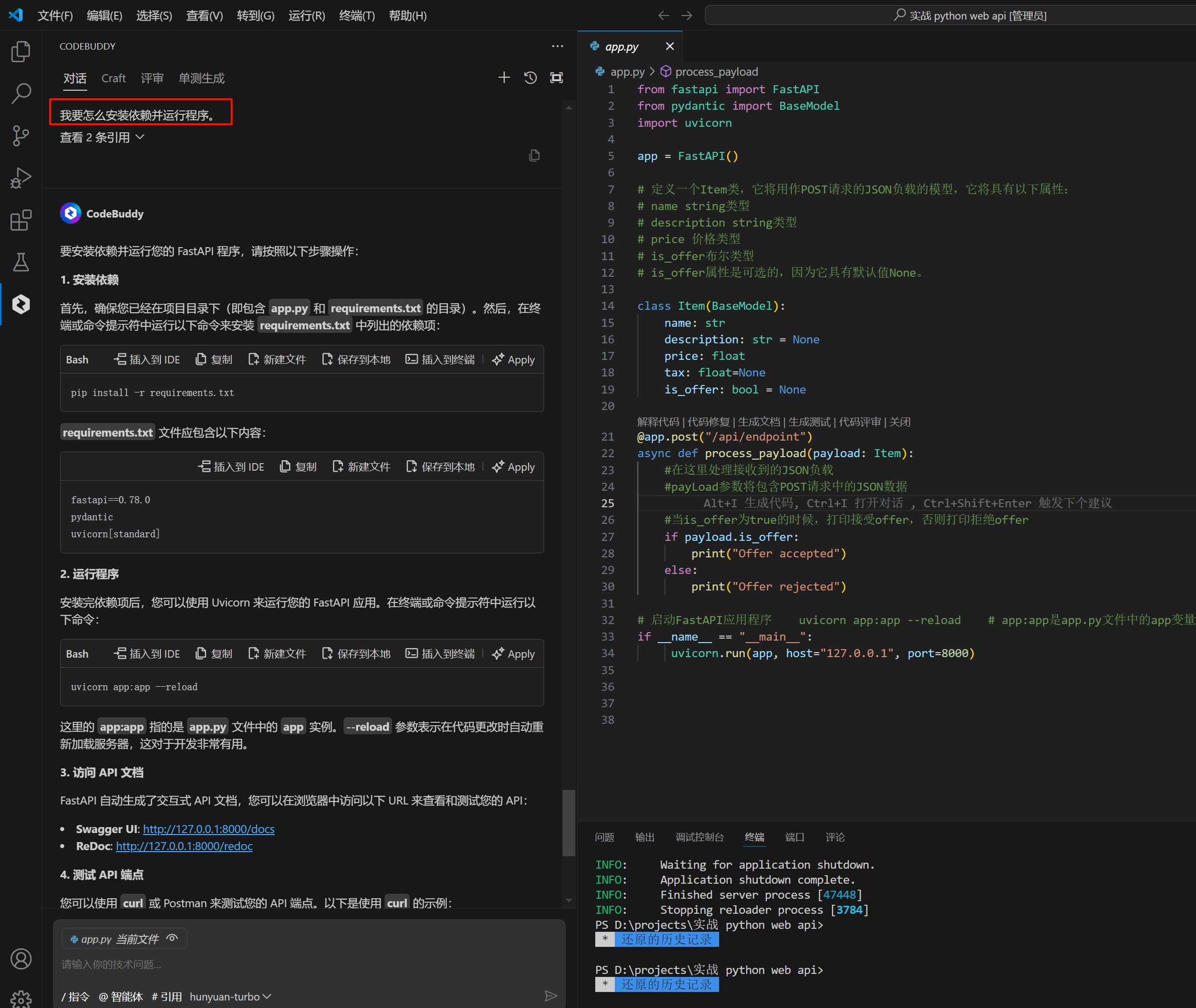
Task: Open the chat history icon
Action: [x=530, y=78]
